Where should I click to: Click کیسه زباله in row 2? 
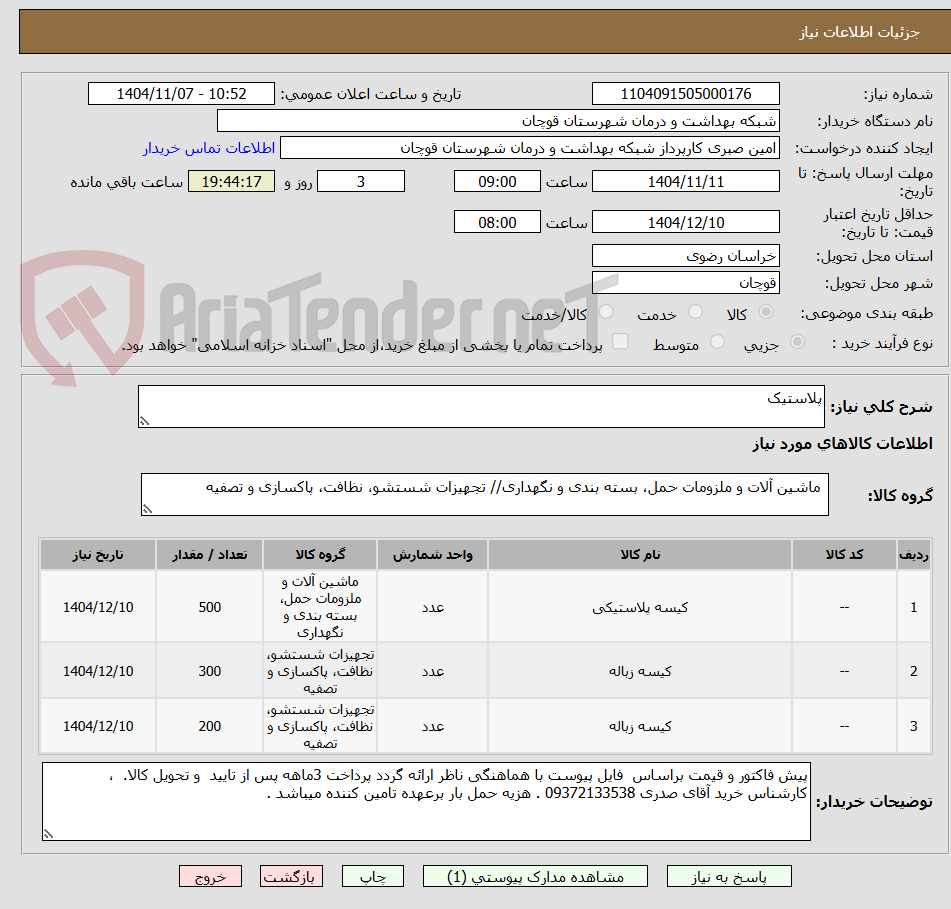click(x=639, y=671)
